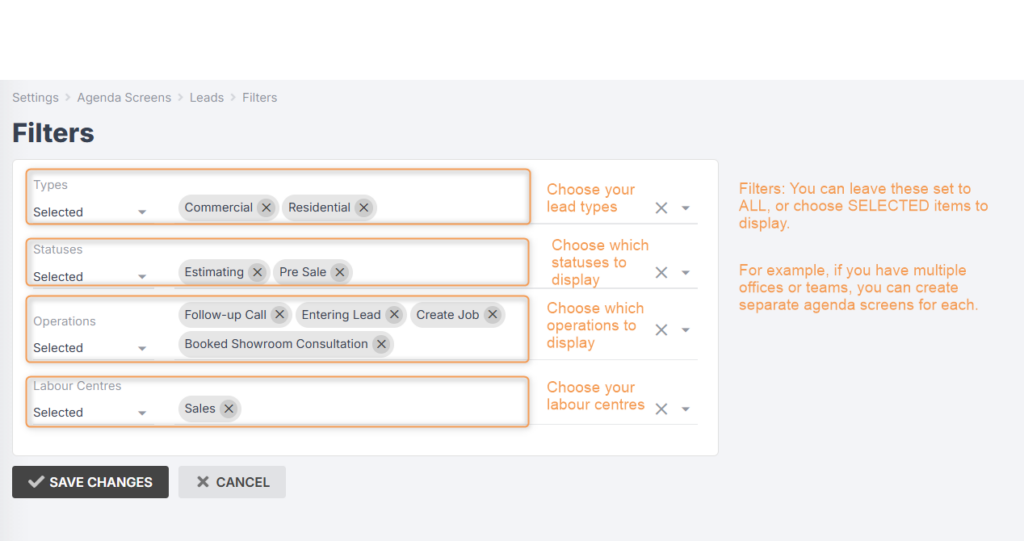Remove the Estimating status chip
This screenshot has height=541, width=1024.
(257, 272)
